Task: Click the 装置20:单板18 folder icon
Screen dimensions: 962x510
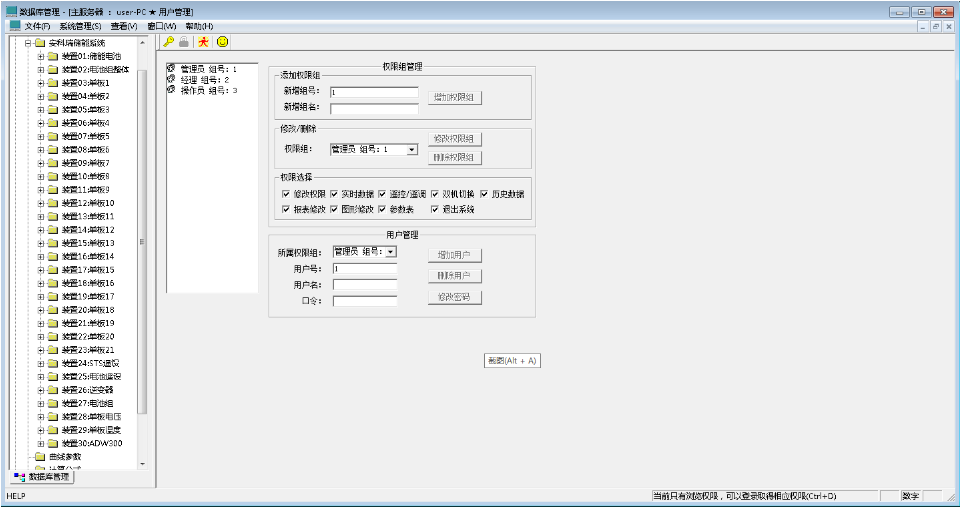Action: click(x=53, y=310)
